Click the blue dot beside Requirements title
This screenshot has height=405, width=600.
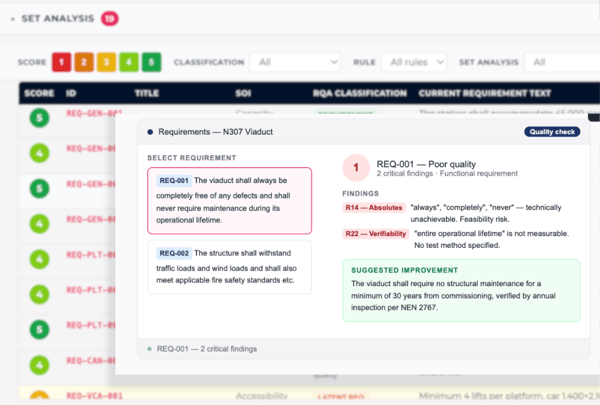(150, 132)
